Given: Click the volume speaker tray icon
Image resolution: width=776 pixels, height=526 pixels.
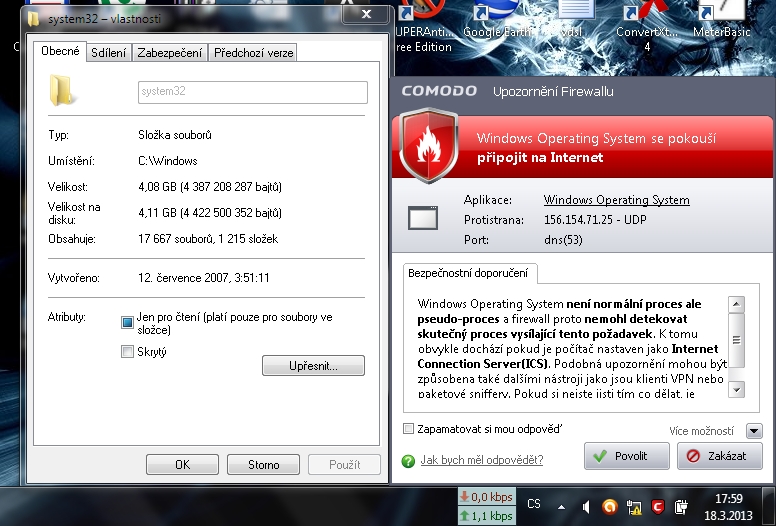Looking at the screenshot, I should (586, 506).
